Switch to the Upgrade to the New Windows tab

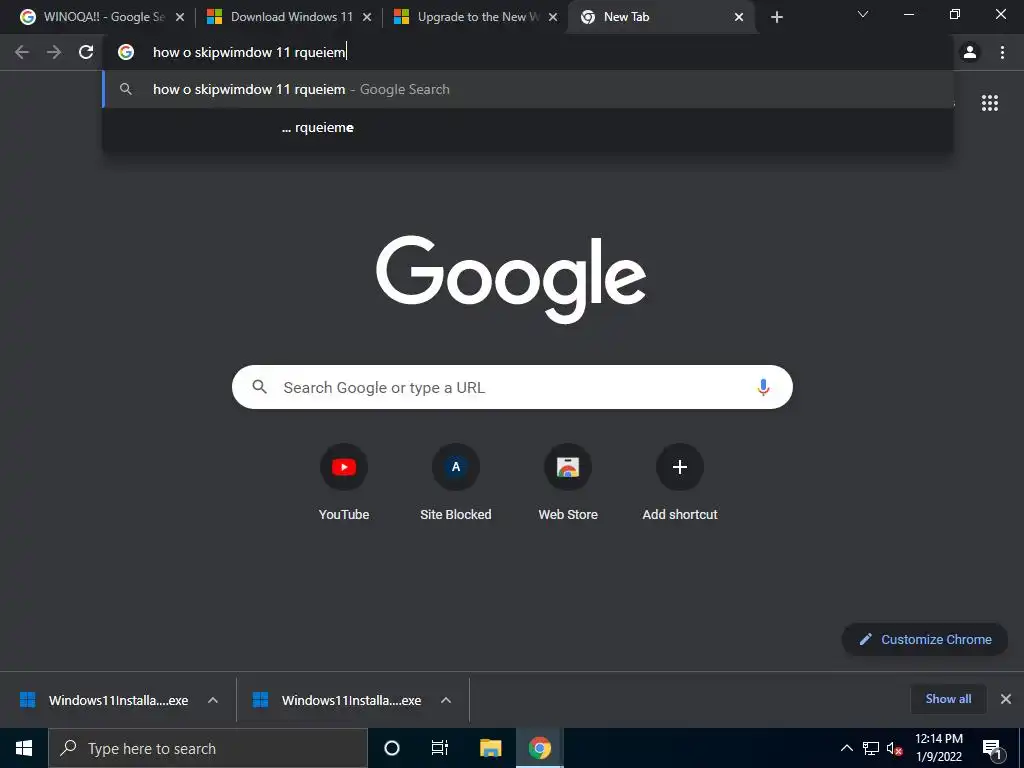pyautogui.click(x=473, y=17)
